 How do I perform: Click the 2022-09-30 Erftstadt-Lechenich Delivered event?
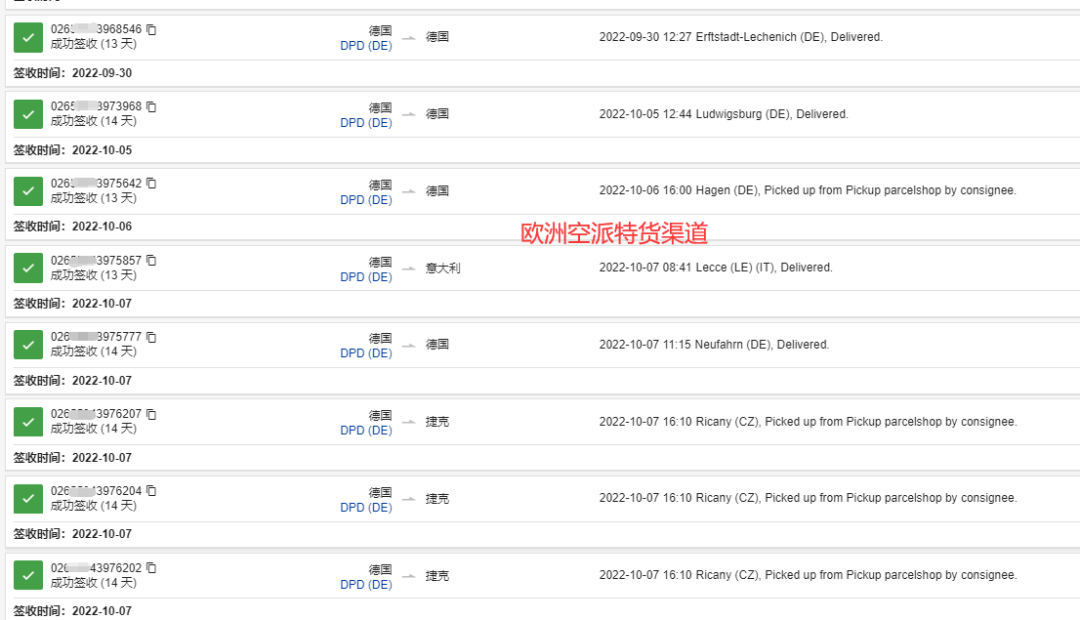coord(740,37)
